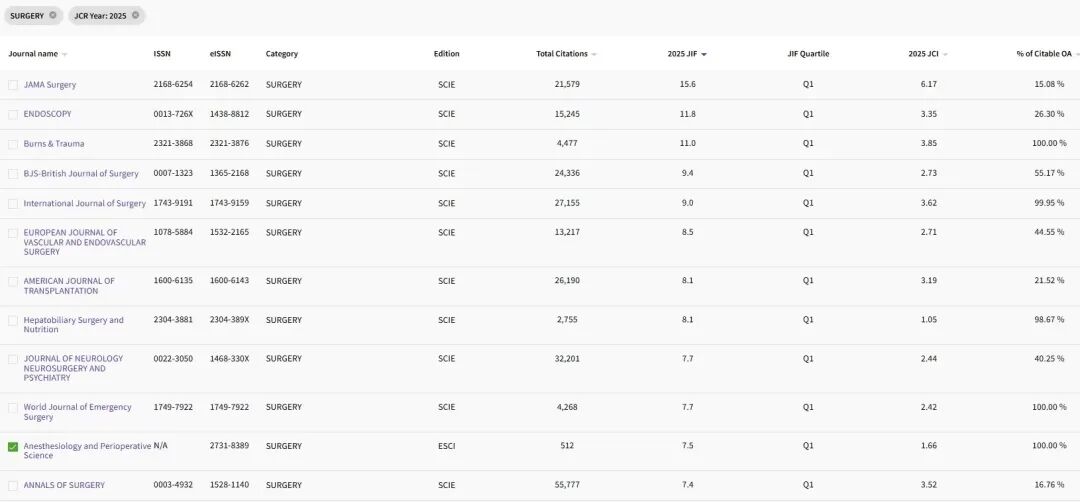Image resolution: width=1080 pixels, height=502 pixels.
Task: Uncheck Anesthesiology and Perioperative Science checkbox
Action: pos(13,447)
